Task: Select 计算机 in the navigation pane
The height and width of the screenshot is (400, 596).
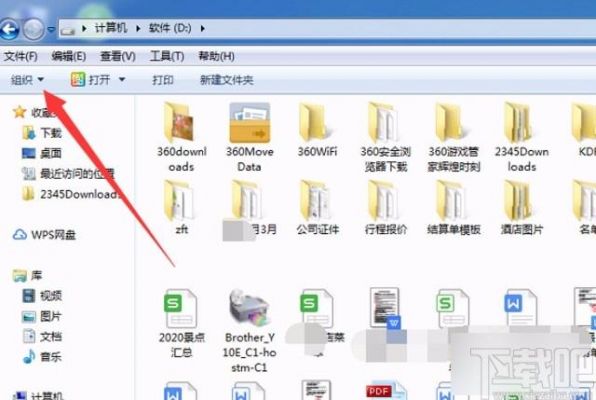Action: tap(38, 395)
